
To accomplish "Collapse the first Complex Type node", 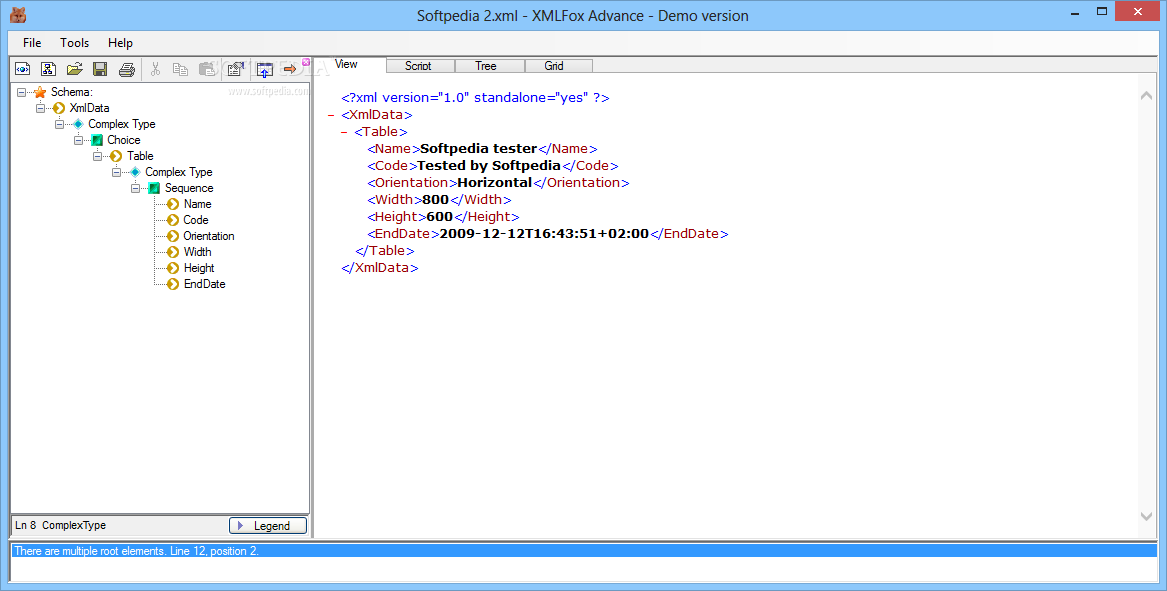I will pos(60,124).
